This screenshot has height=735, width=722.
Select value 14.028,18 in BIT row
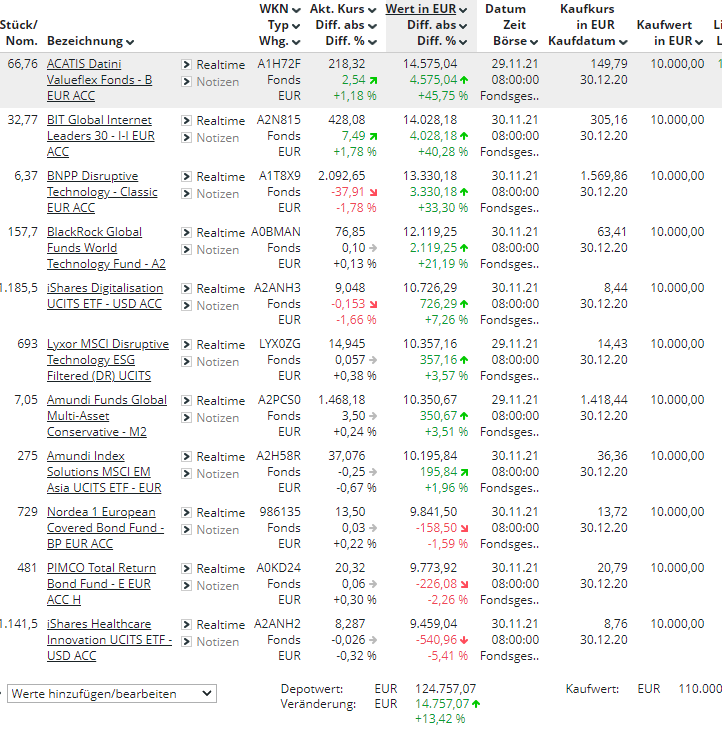[x=430, y=120]
